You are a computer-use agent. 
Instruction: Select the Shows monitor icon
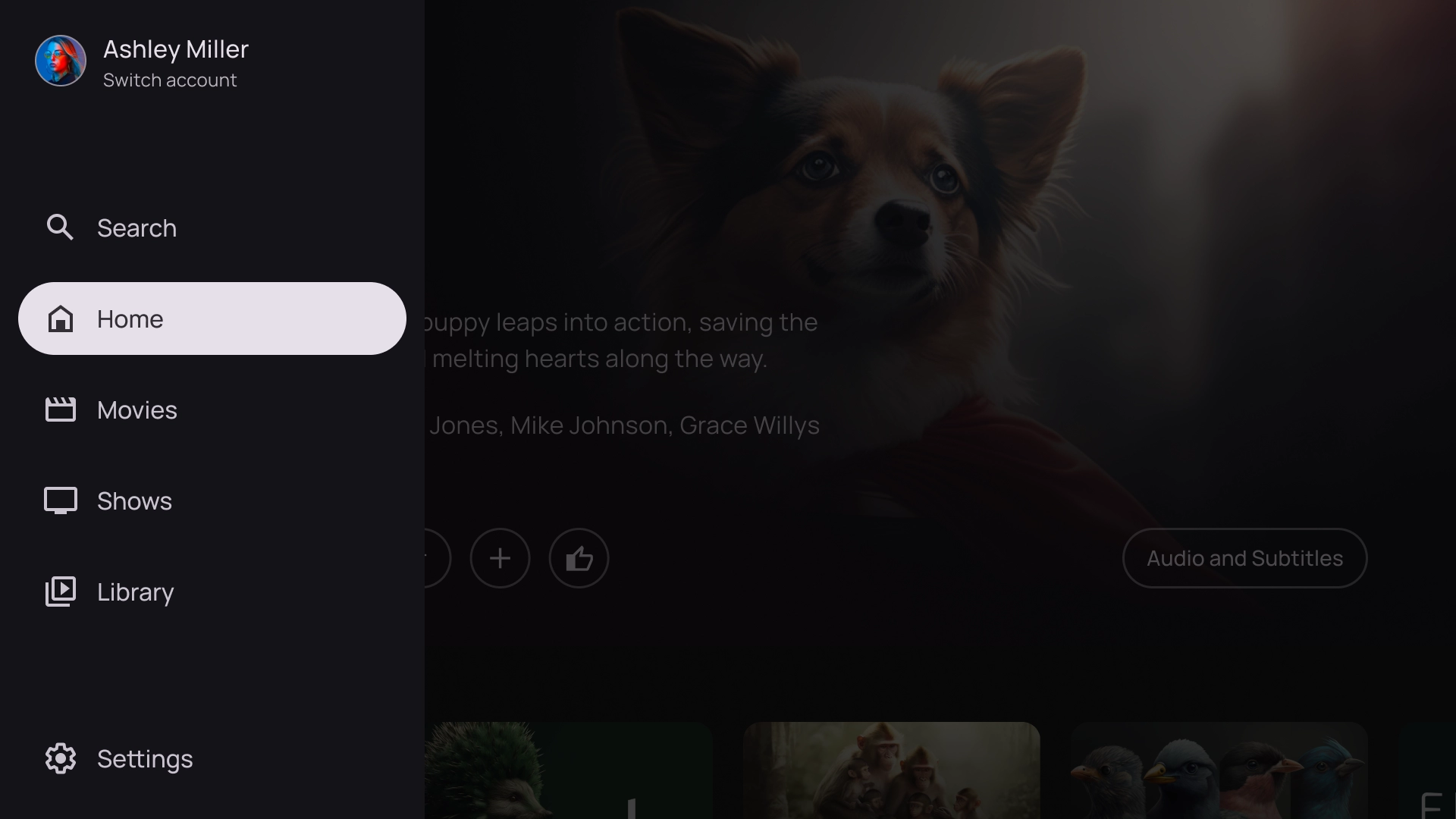[60, 500]
